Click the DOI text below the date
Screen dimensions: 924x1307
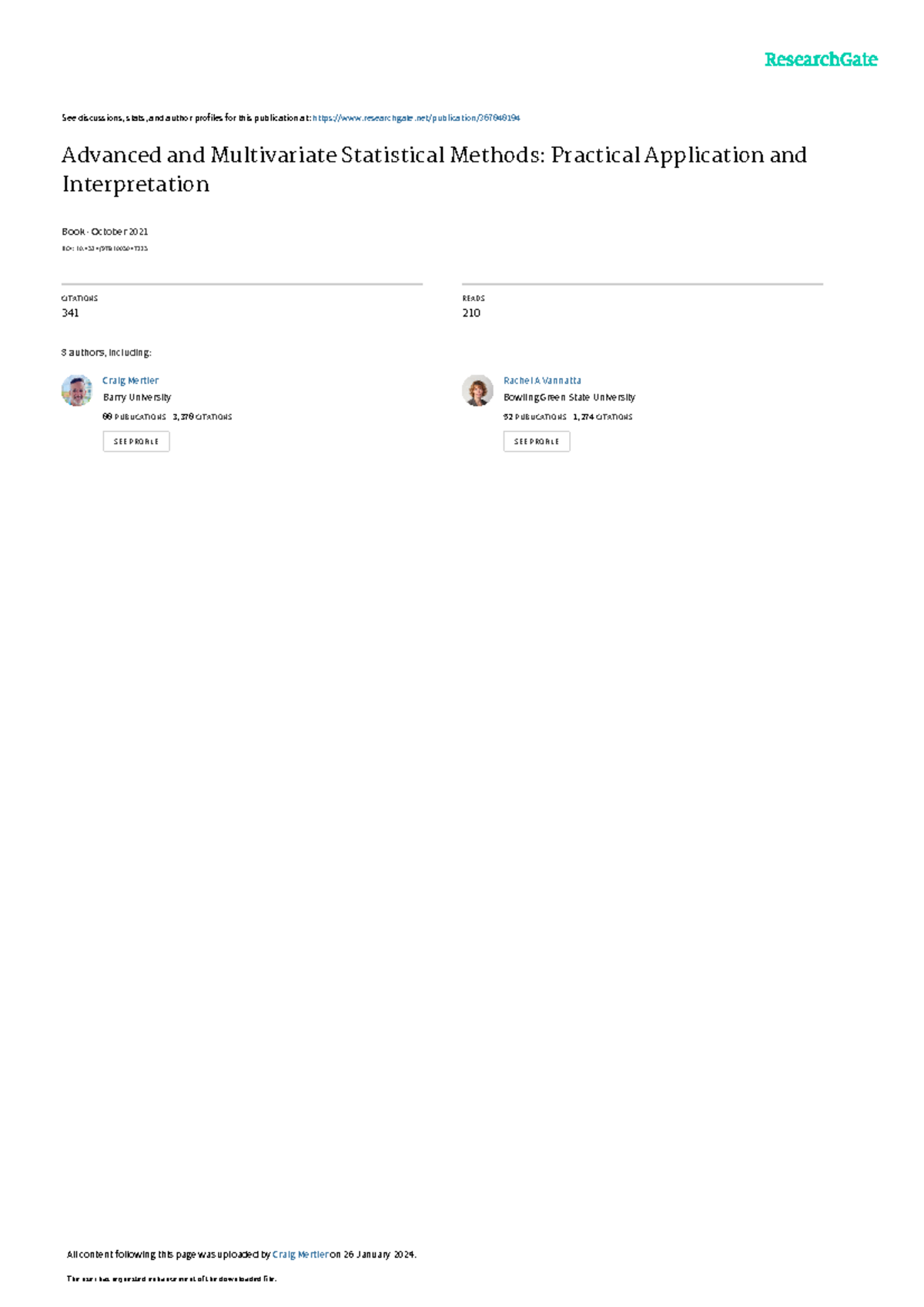click(x=105, y=249)
